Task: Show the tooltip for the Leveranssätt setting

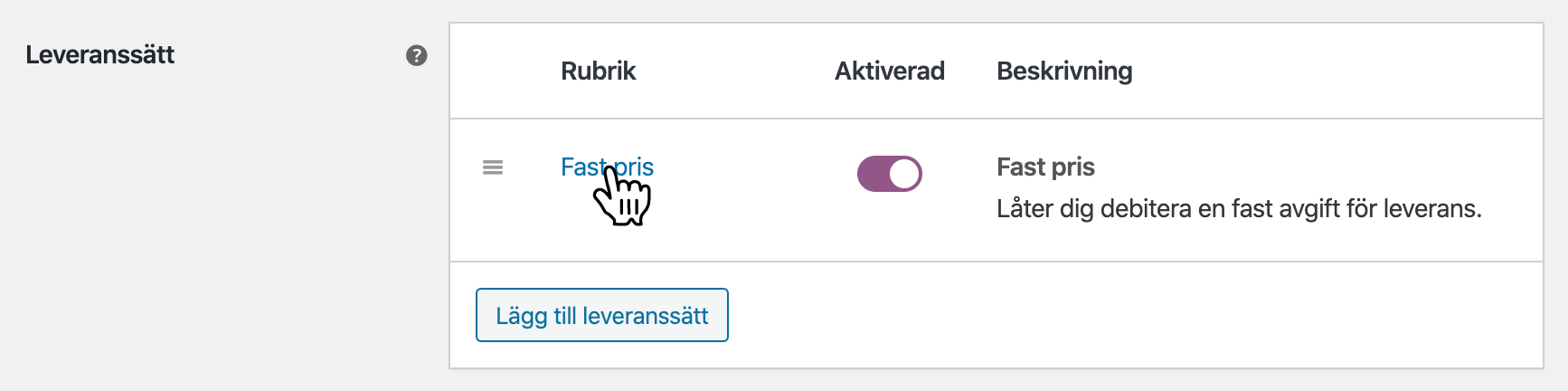Action: click(416, 55)
